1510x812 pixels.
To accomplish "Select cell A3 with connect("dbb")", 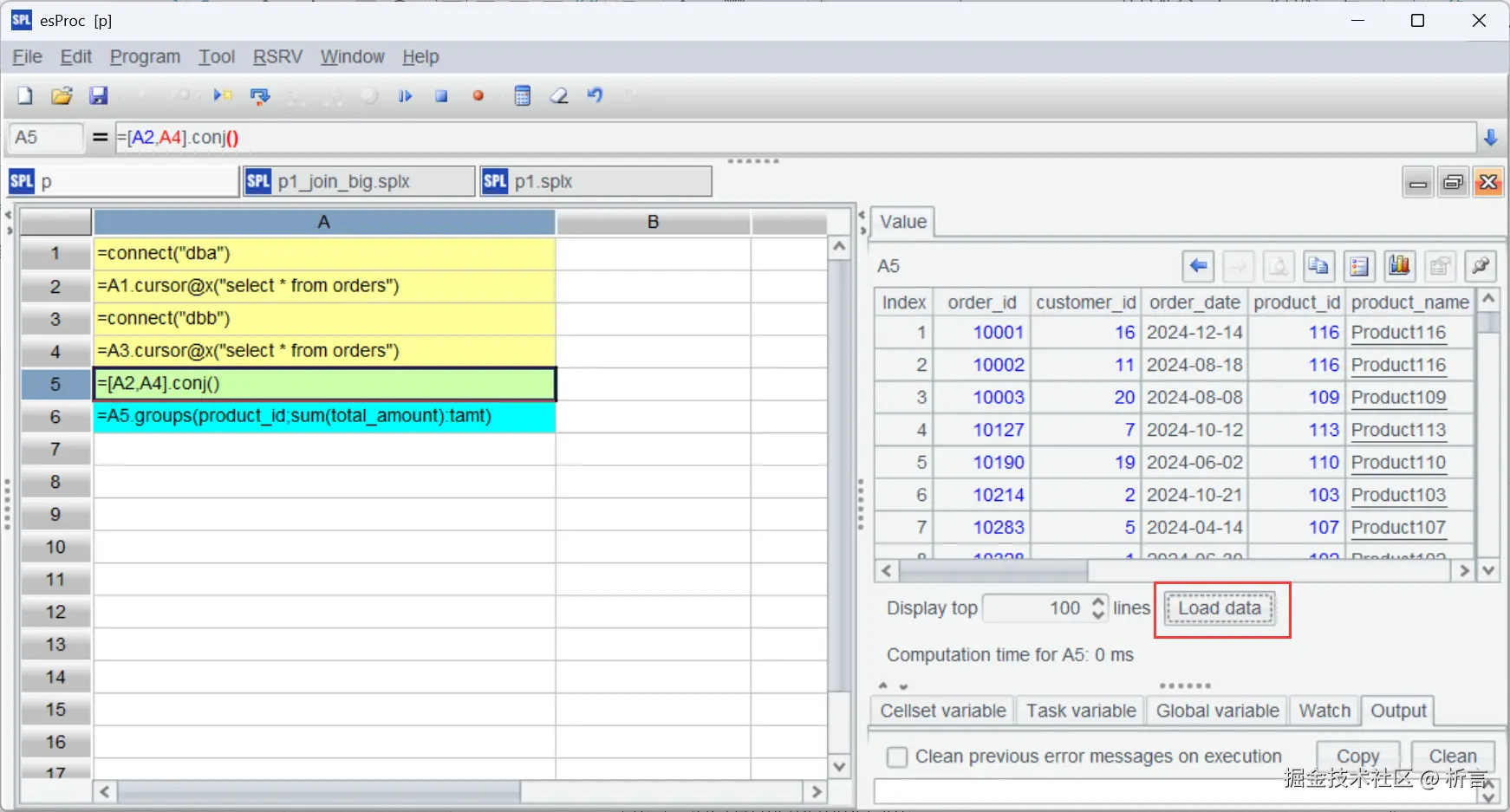I will pos(324,319).
